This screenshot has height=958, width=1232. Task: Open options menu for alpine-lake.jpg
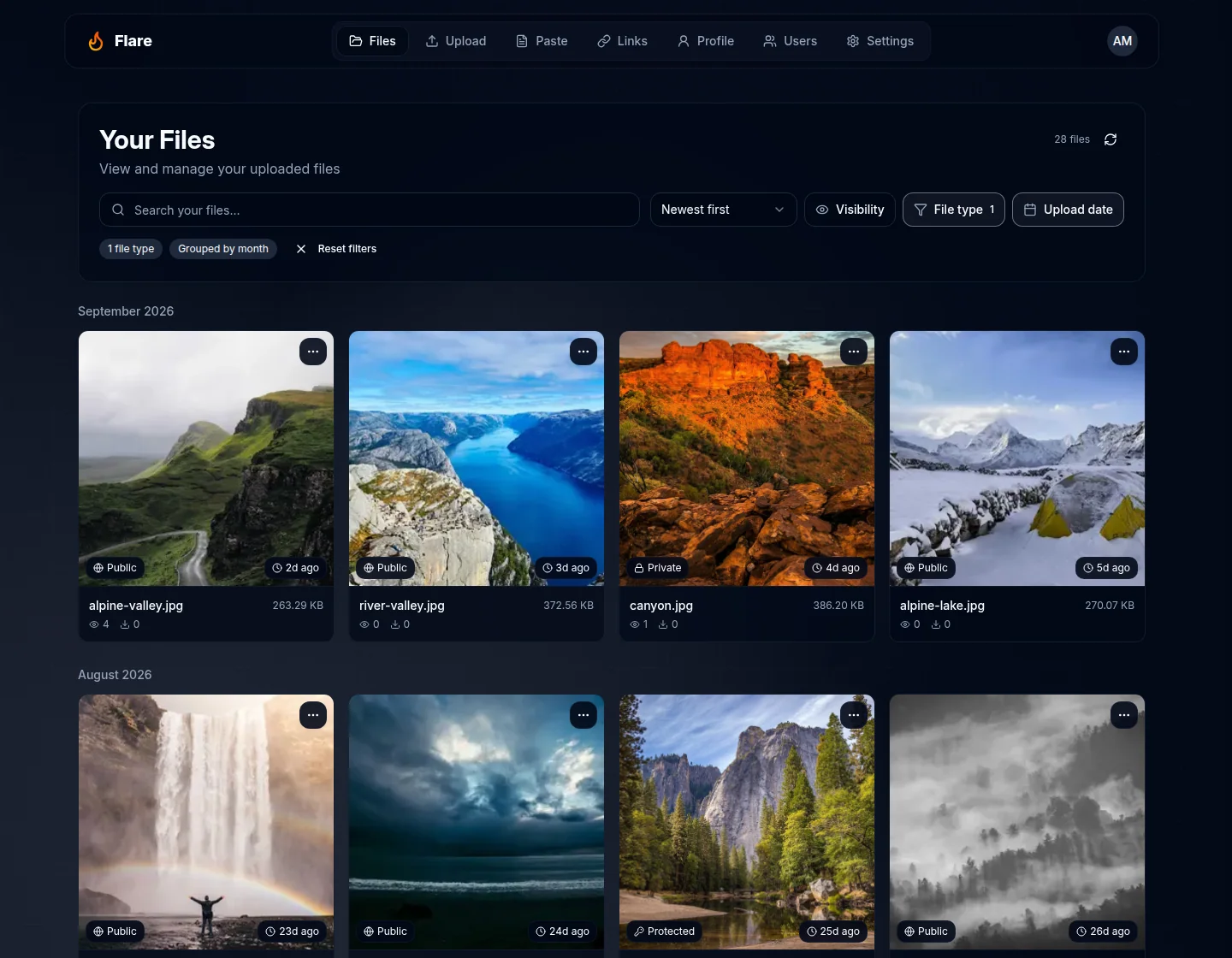click(x=1124, y=352)
